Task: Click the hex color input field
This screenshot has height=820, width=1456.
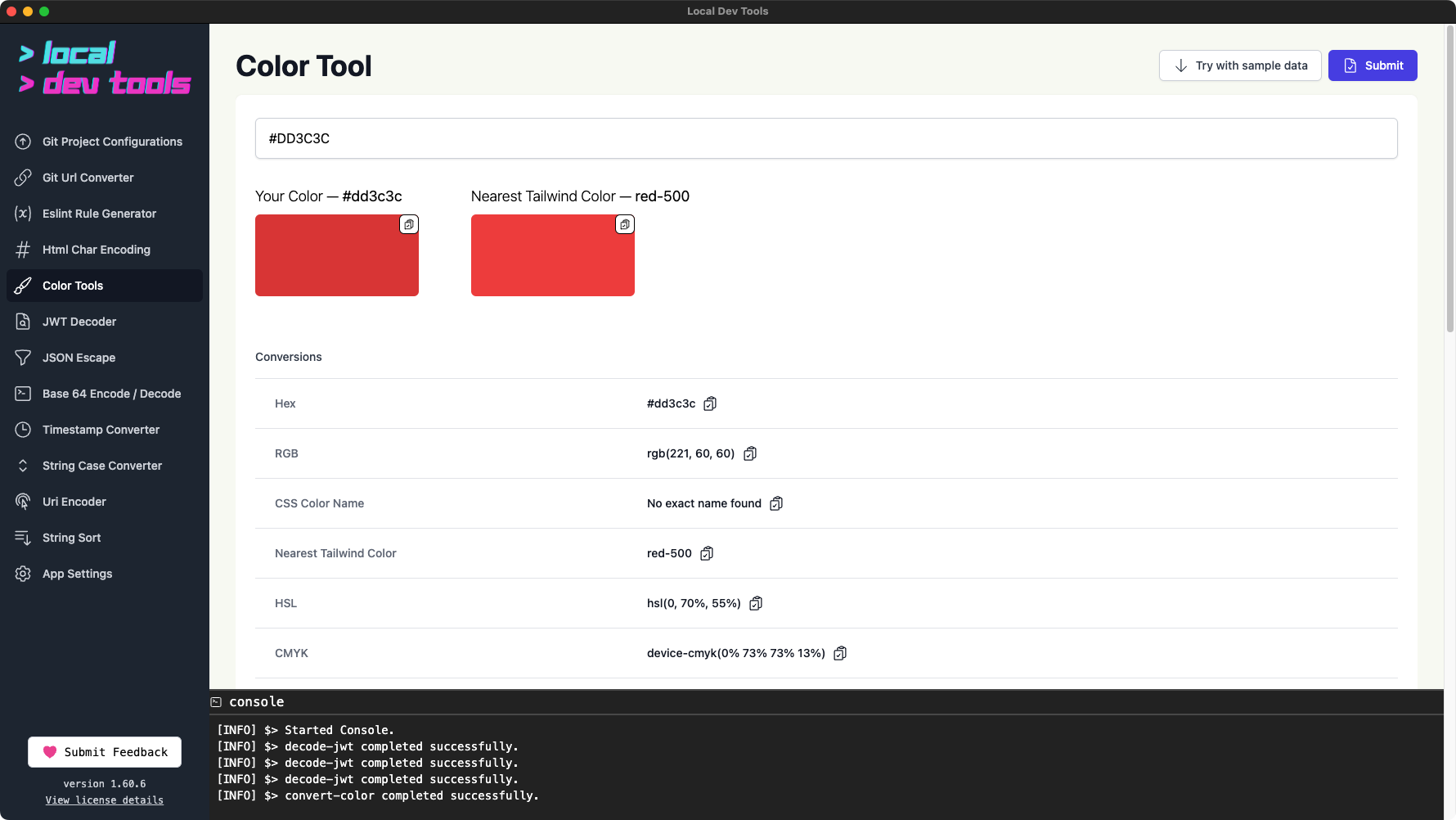Action: click(x=825, y=138)
